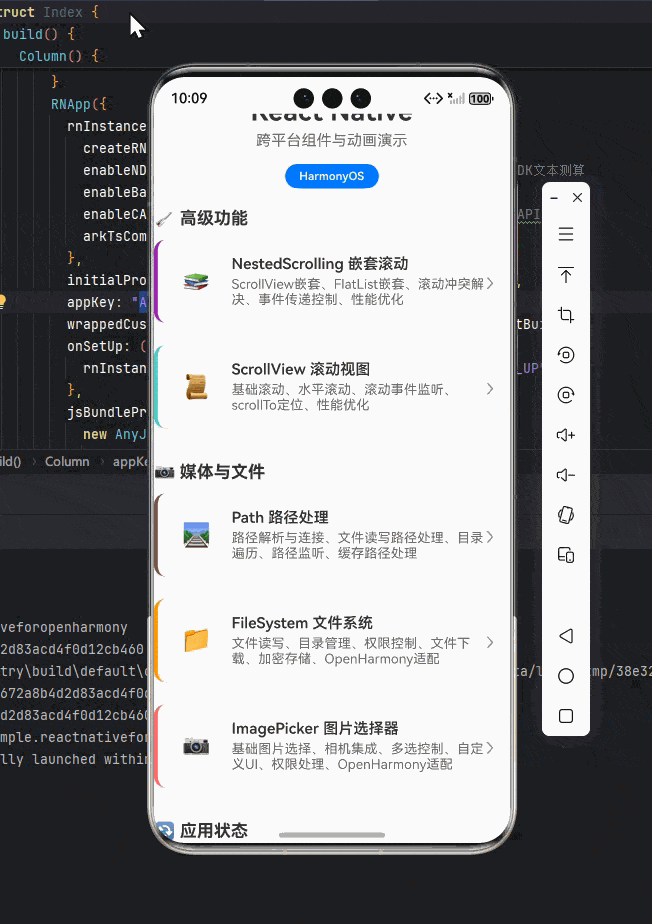The image size is (652, 924).
Task: Click the 'veforopenharmony' log line
Action: [64, 627]
